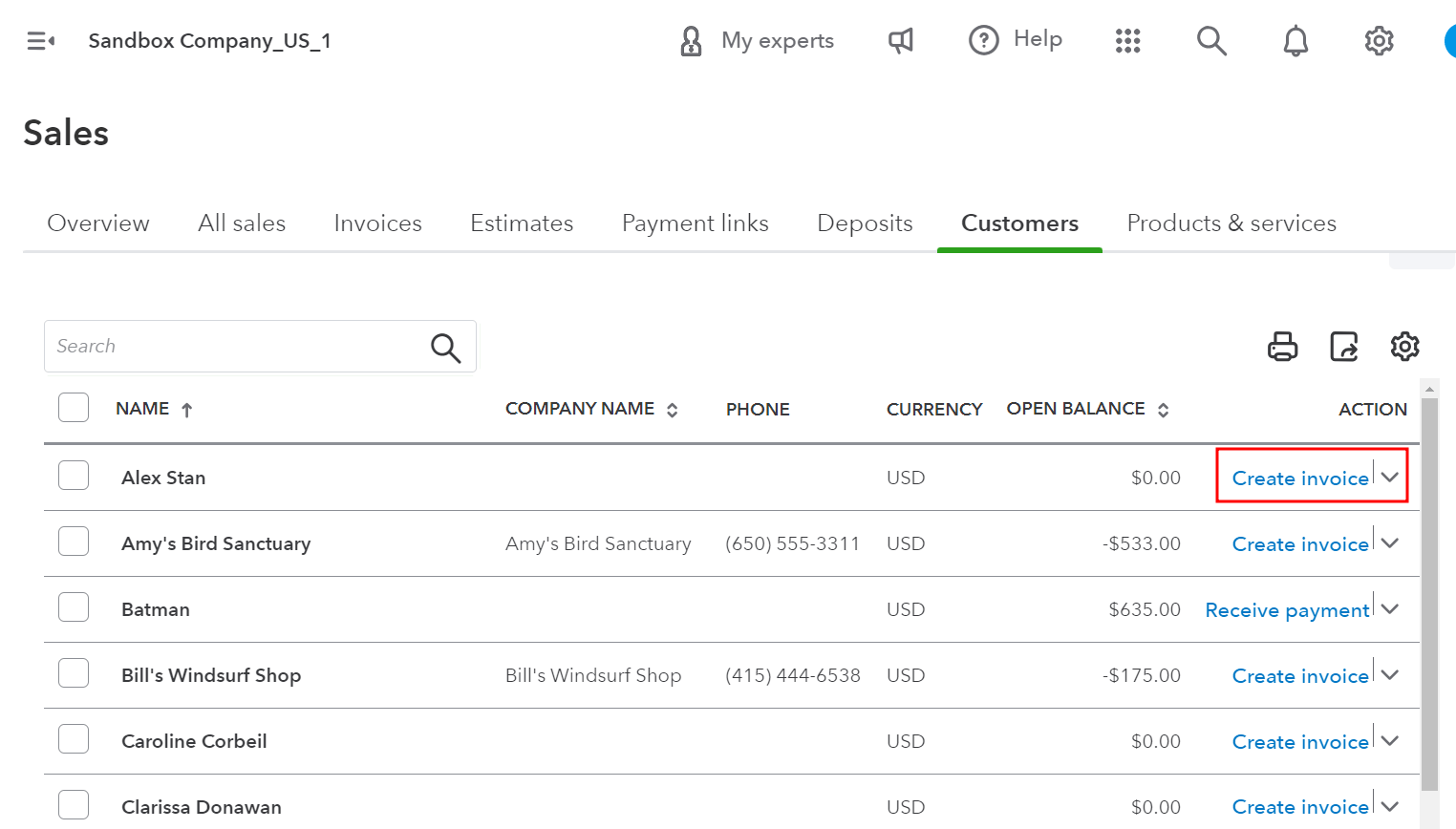Click the My experts icon
This screenshot has width=1456, height=829.
click(690, 40)
